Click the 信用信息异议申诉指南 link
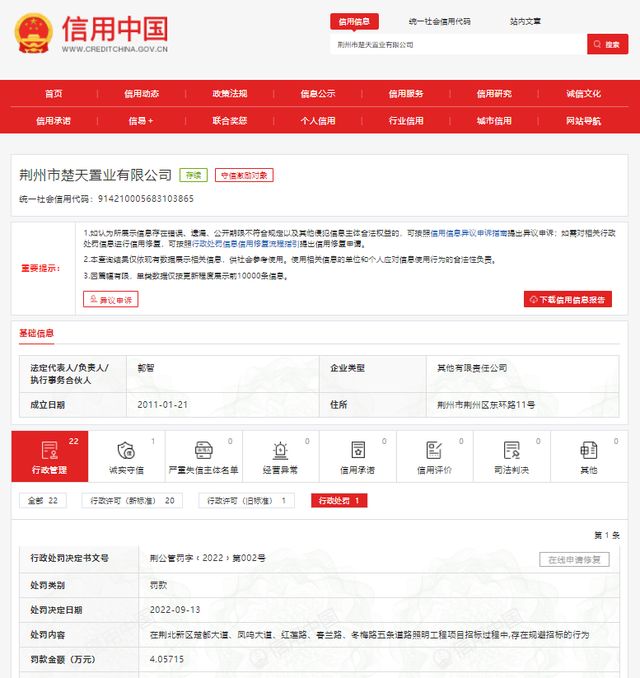This screenshot has width=640, height=678. click(469, 233)
